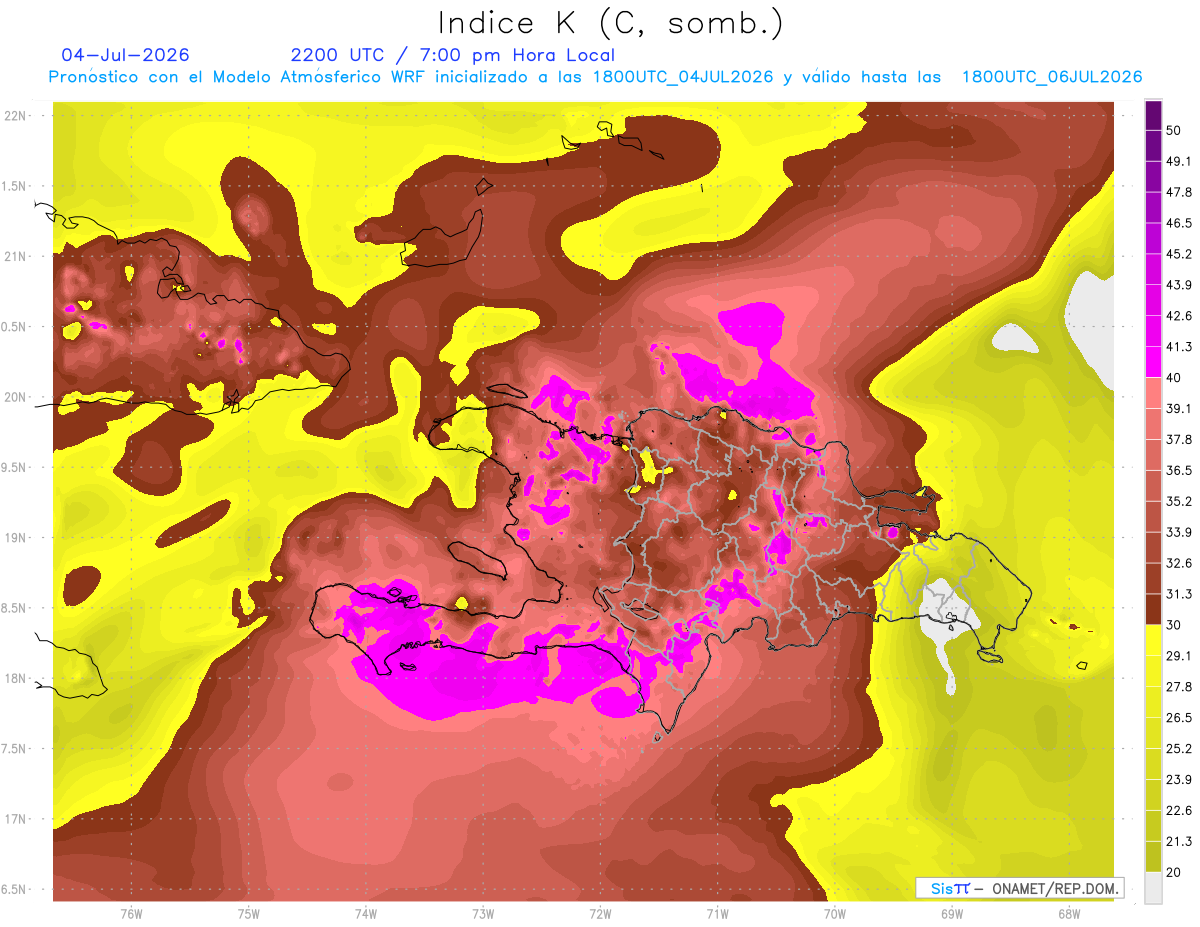Click the legend value "21.3"
This screenshot has width=1200, height=927.
point(1179,841)
